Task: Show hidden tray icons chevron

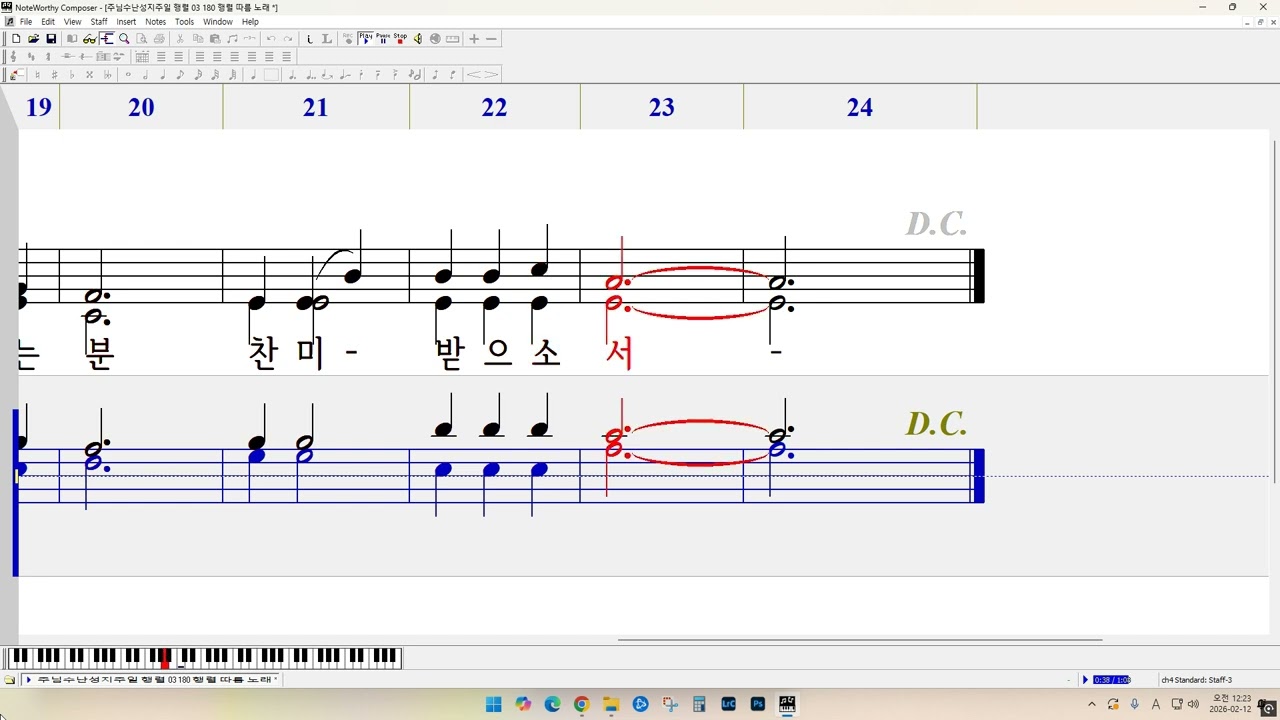Action: (x=1091, y=704)
